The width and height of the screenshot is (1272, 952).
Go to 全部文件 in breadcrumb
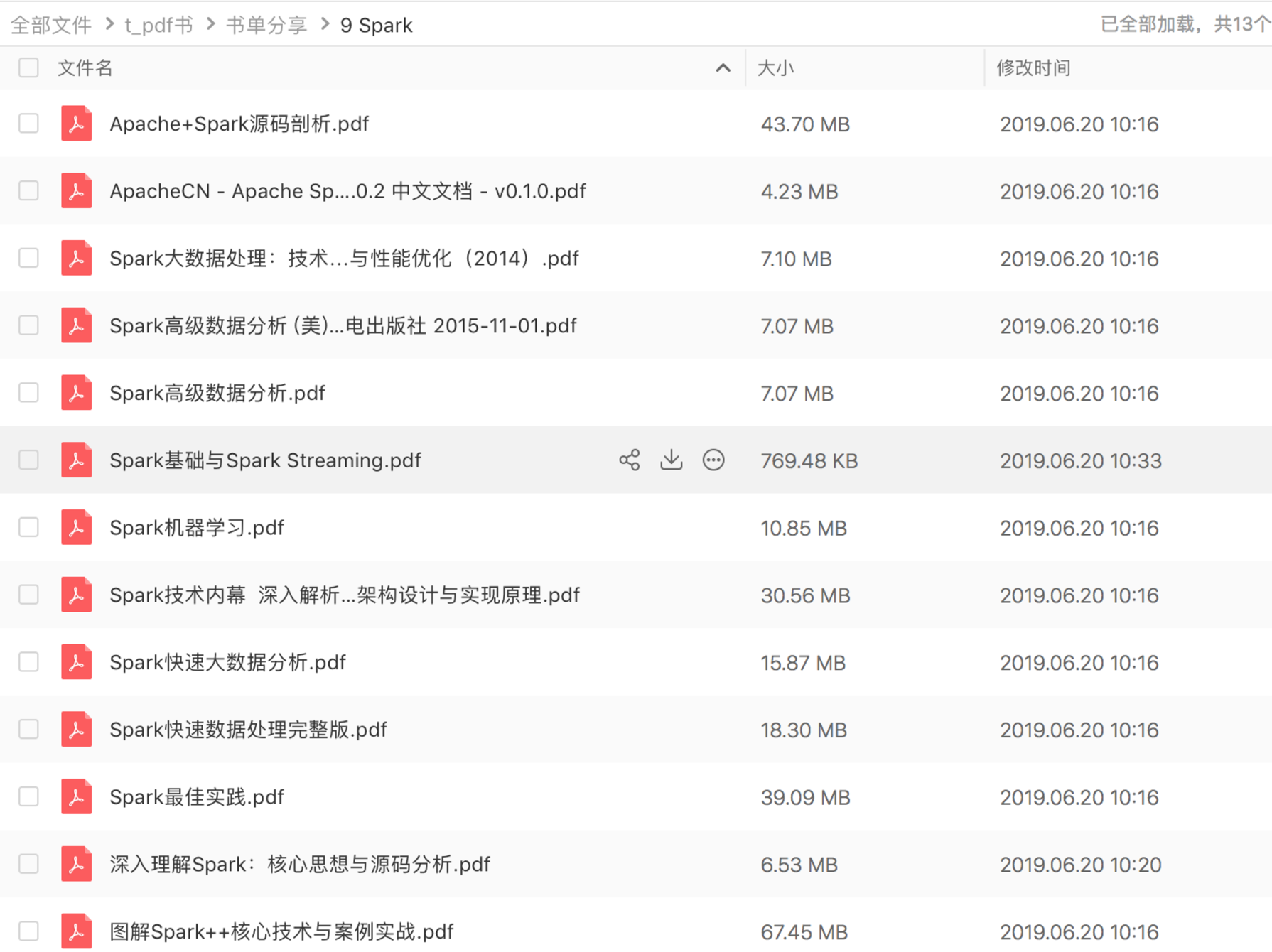click(51, 26)
